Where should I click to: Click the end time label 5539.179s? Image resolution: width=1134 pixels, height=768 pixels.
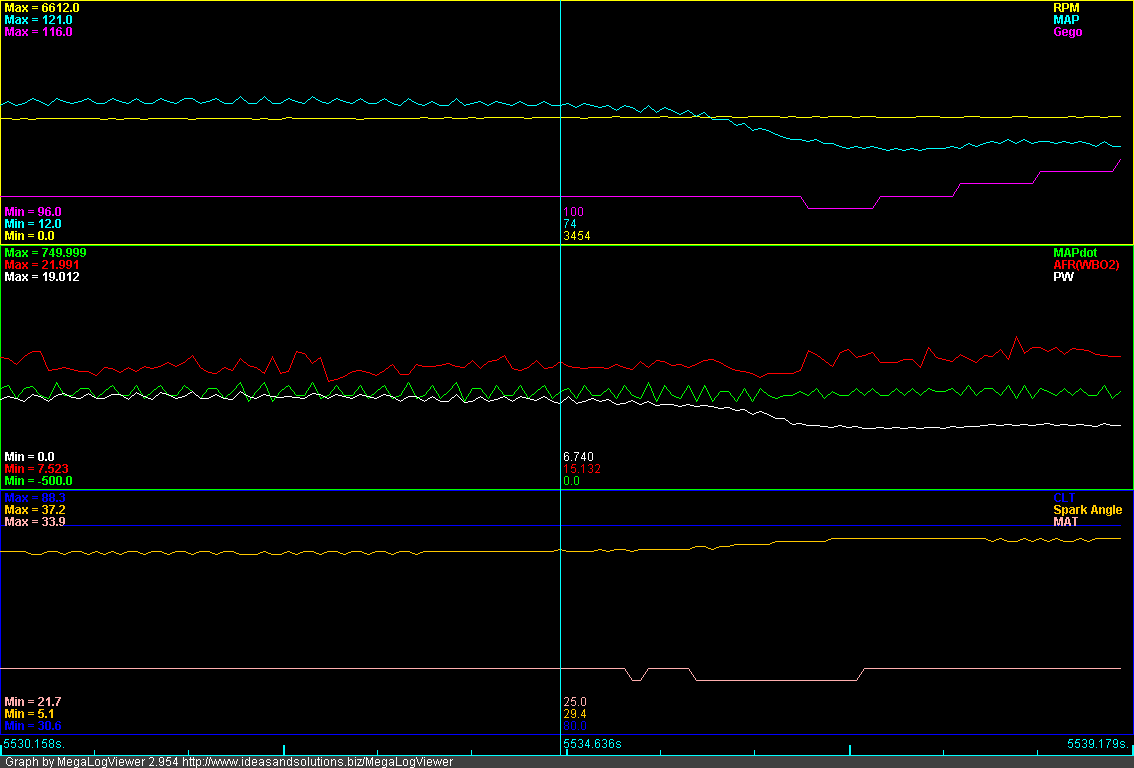[1097, 744]
